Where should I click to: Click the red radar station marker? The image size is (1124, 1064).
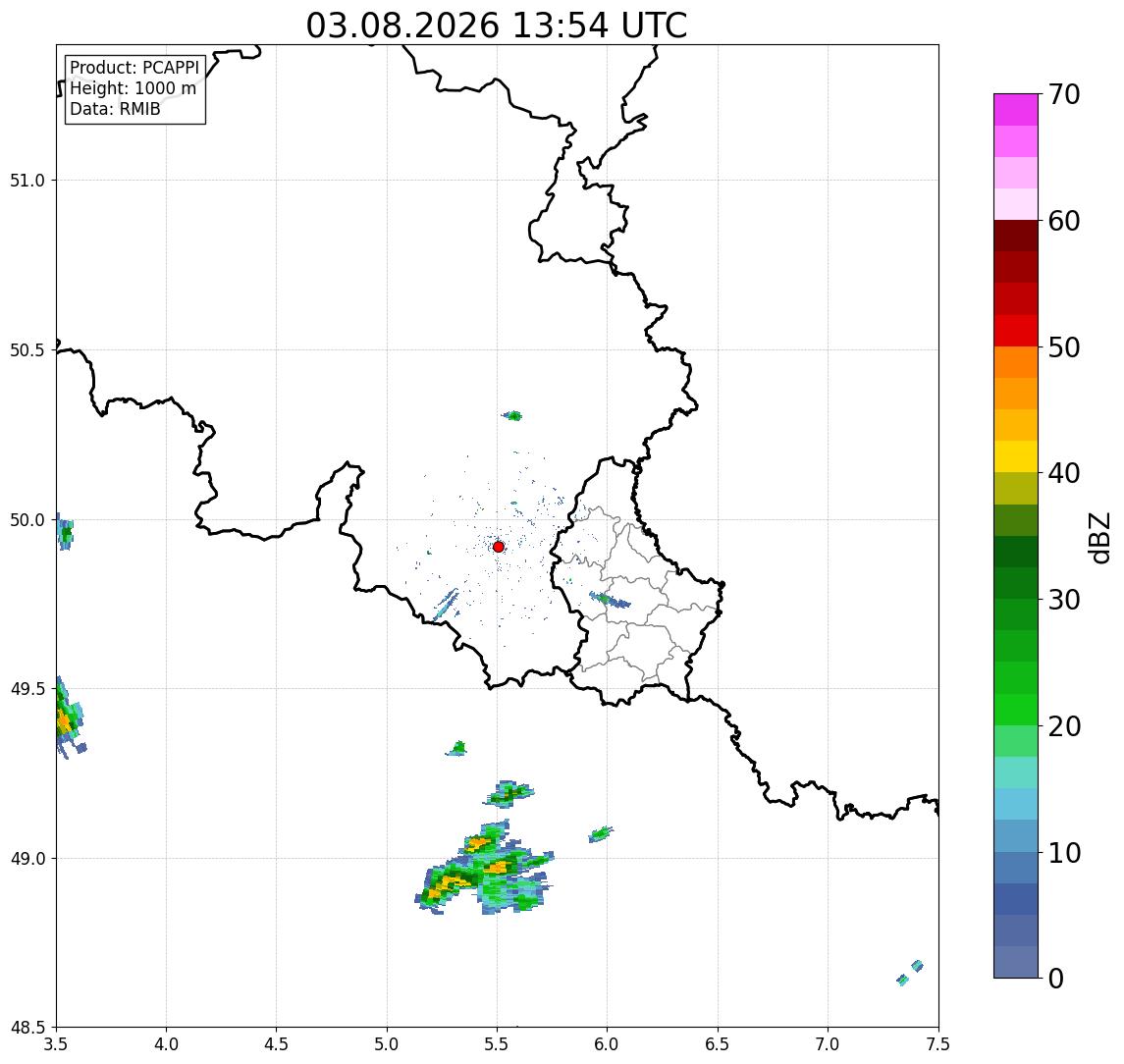(x=499, y=547)
